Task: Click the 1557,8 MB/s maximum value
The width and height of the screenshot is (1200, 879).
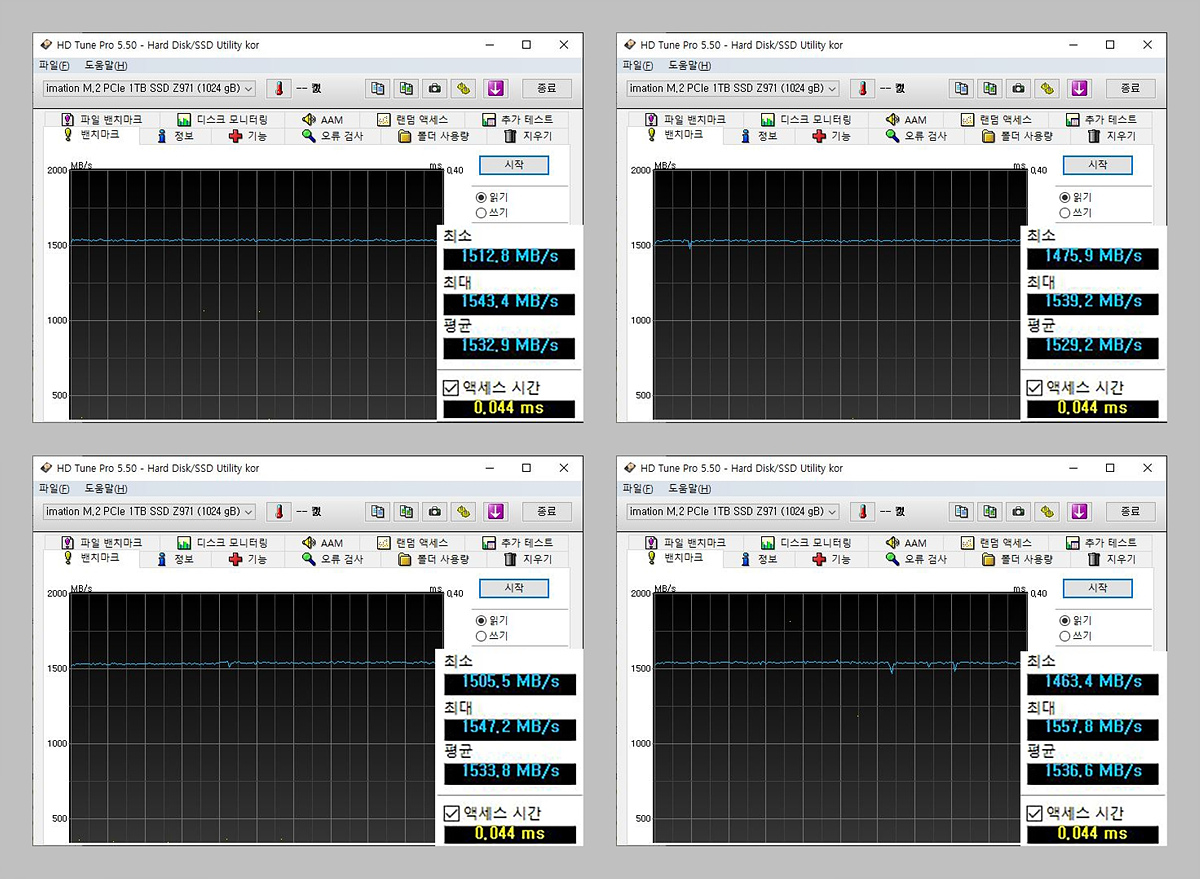Action: (x=1093, y=727)
